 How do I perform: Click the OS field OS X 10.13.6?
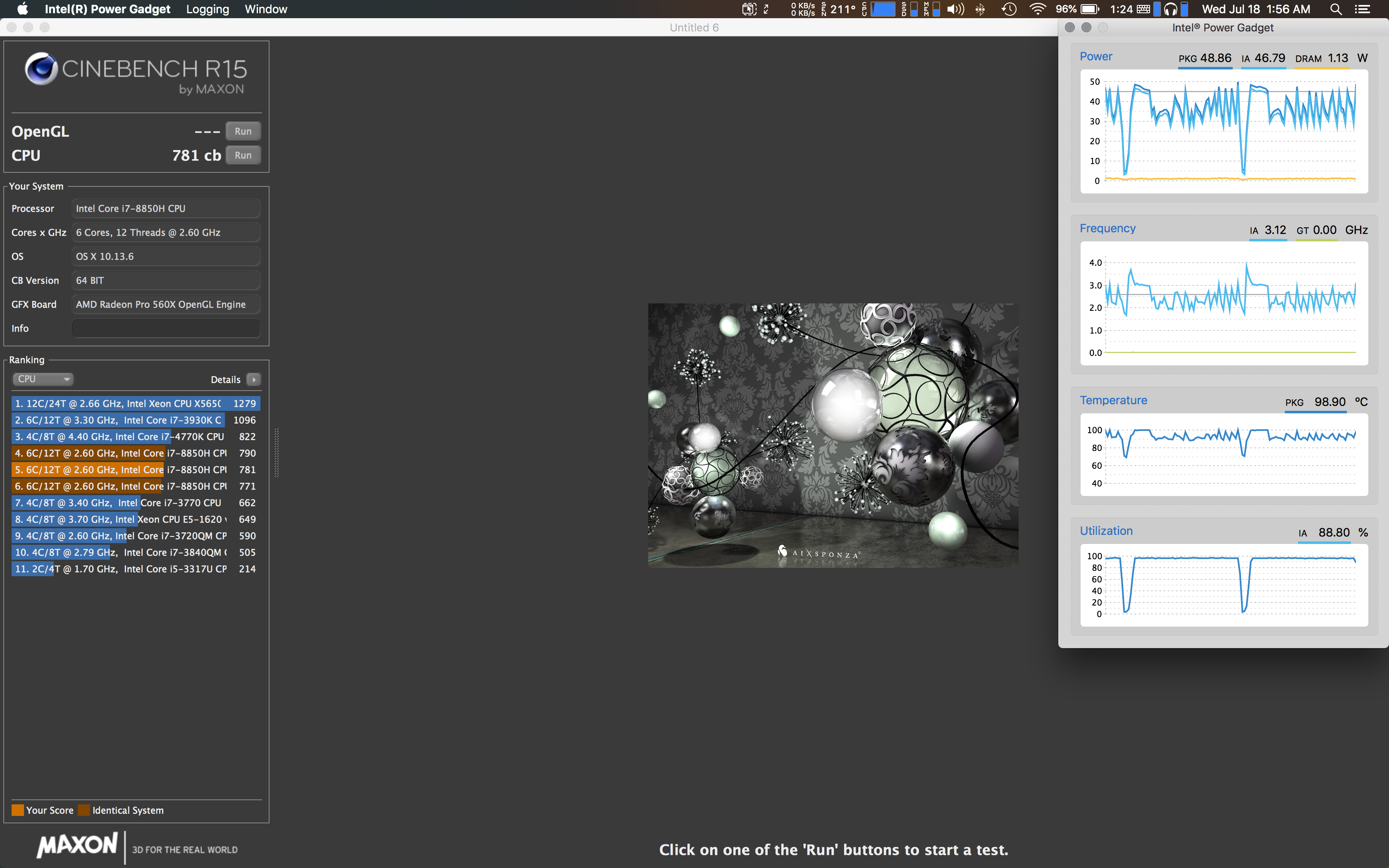pyautogui.click(x=166, y=257)
